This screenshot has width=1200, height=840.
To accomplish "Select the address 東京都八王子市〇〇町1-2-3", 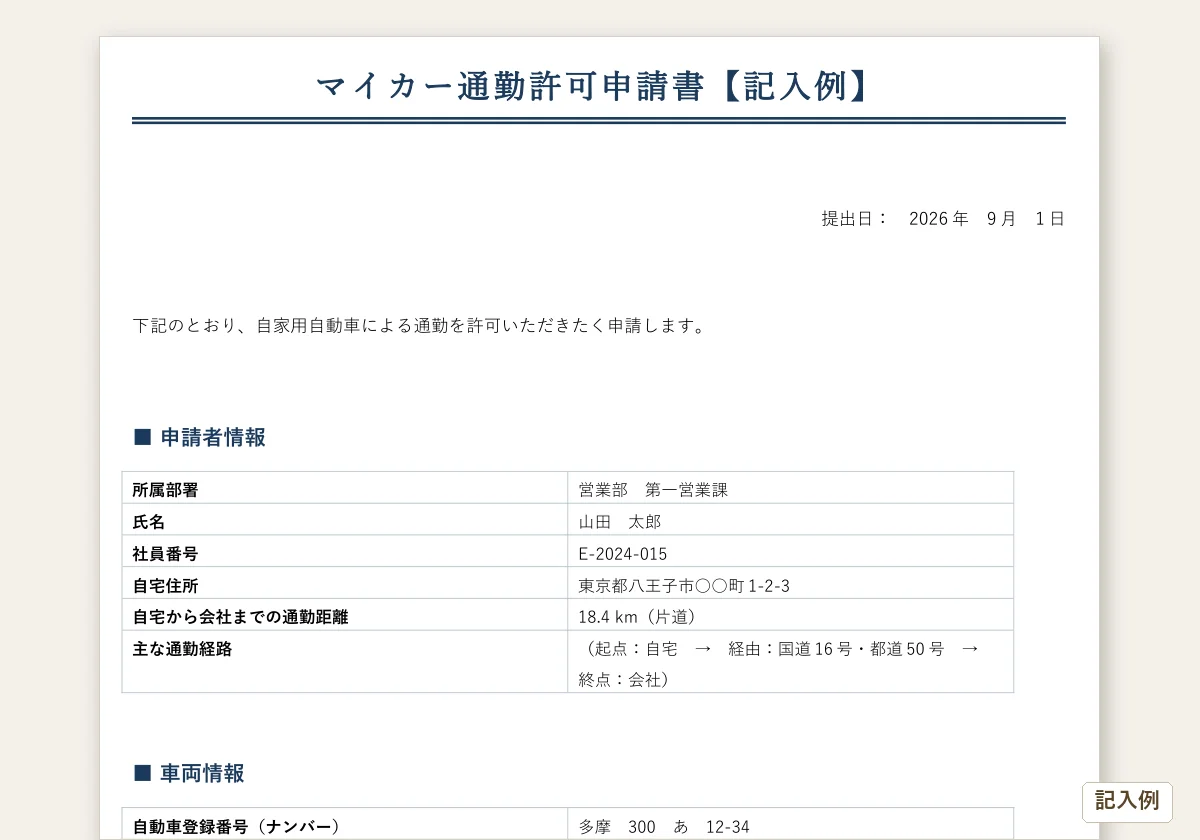I will tap(684, 586).
